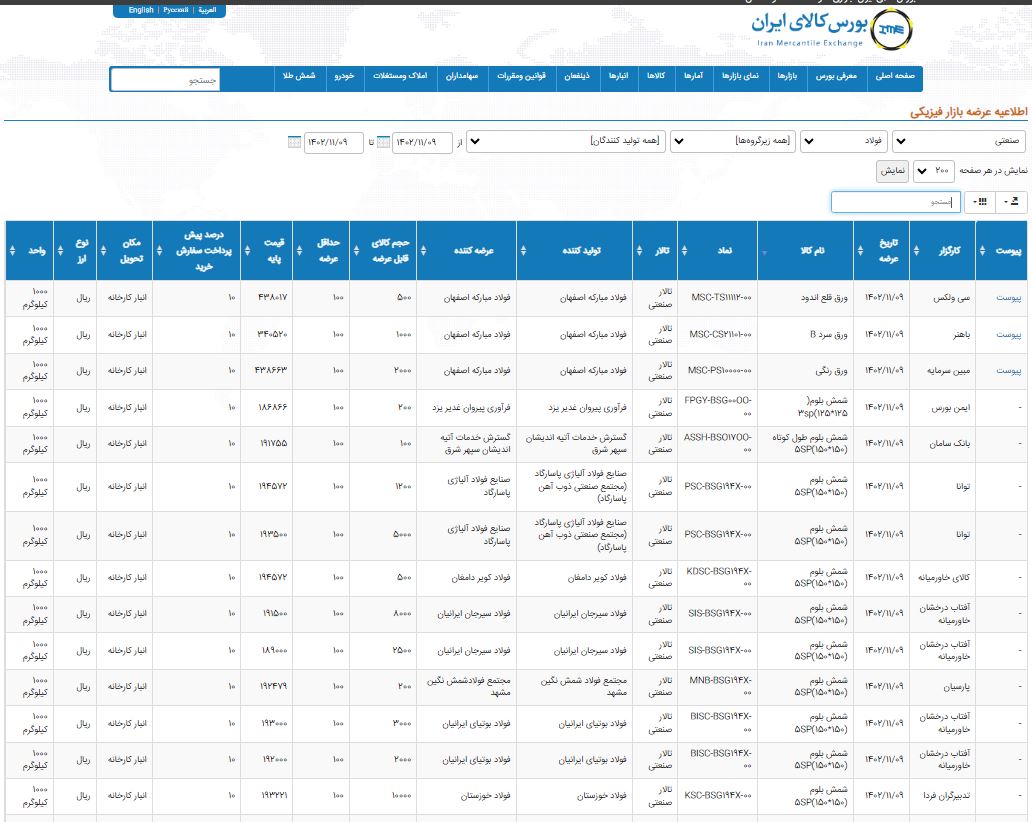Sort table by the قیمت پایه column arrows
Viewport: 1032px width, 822px height.
pyautogui.click(x=247, y=251)
